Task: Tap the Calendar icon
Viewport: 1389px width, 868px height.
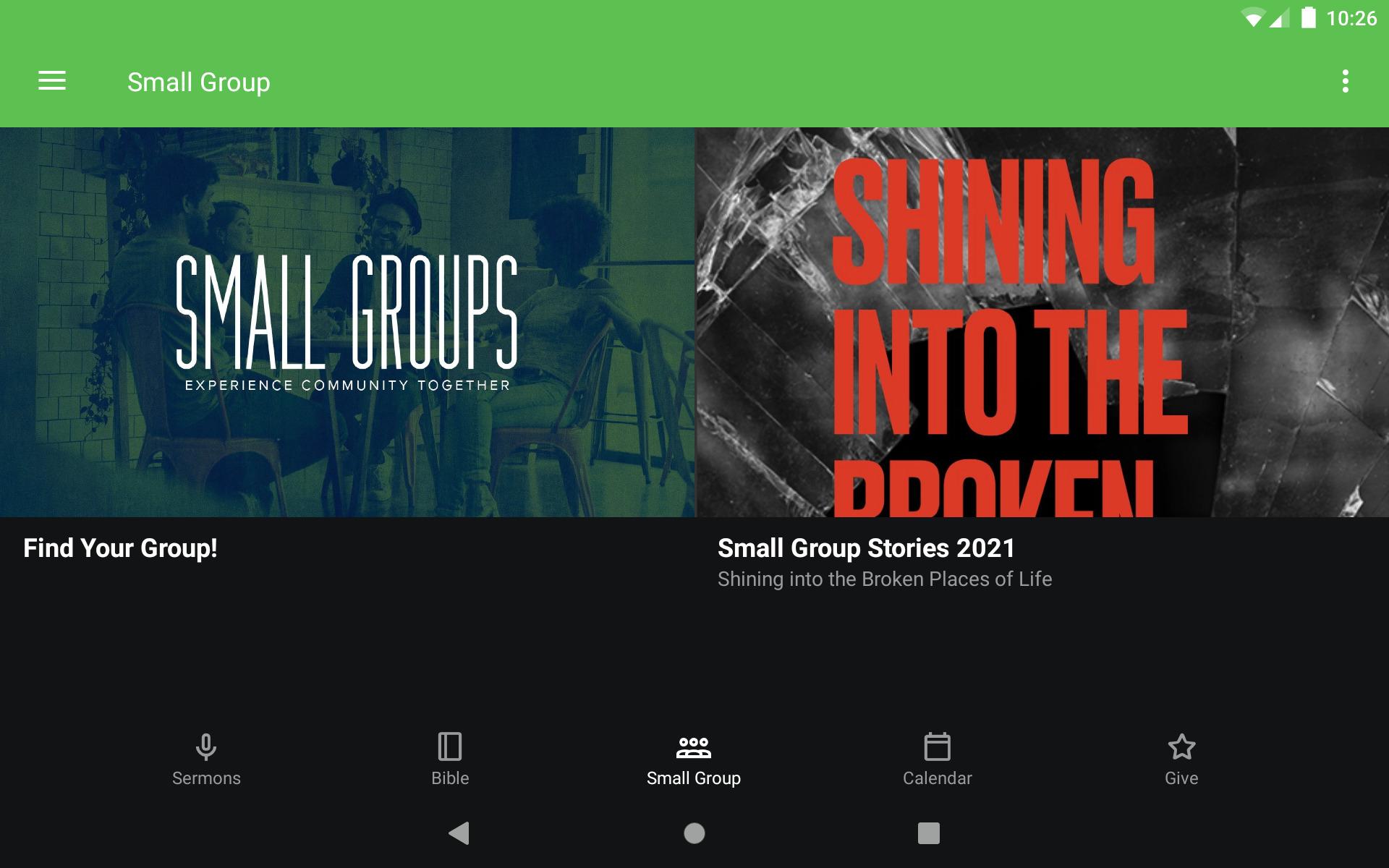Action: pyautogui.click(x=938, y=746)
